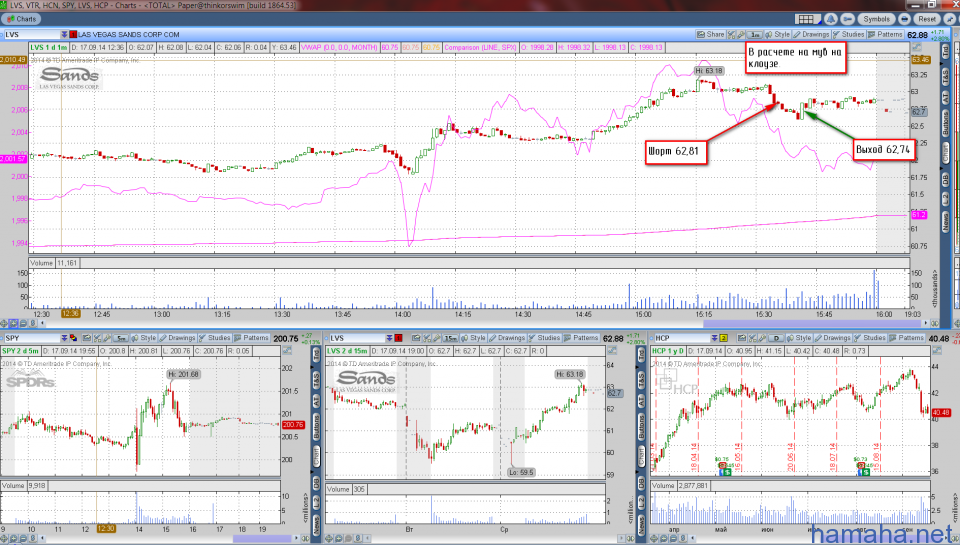Click the share icon on the SPY chart toolbar
Screen dimensions: 960x545
86,338
